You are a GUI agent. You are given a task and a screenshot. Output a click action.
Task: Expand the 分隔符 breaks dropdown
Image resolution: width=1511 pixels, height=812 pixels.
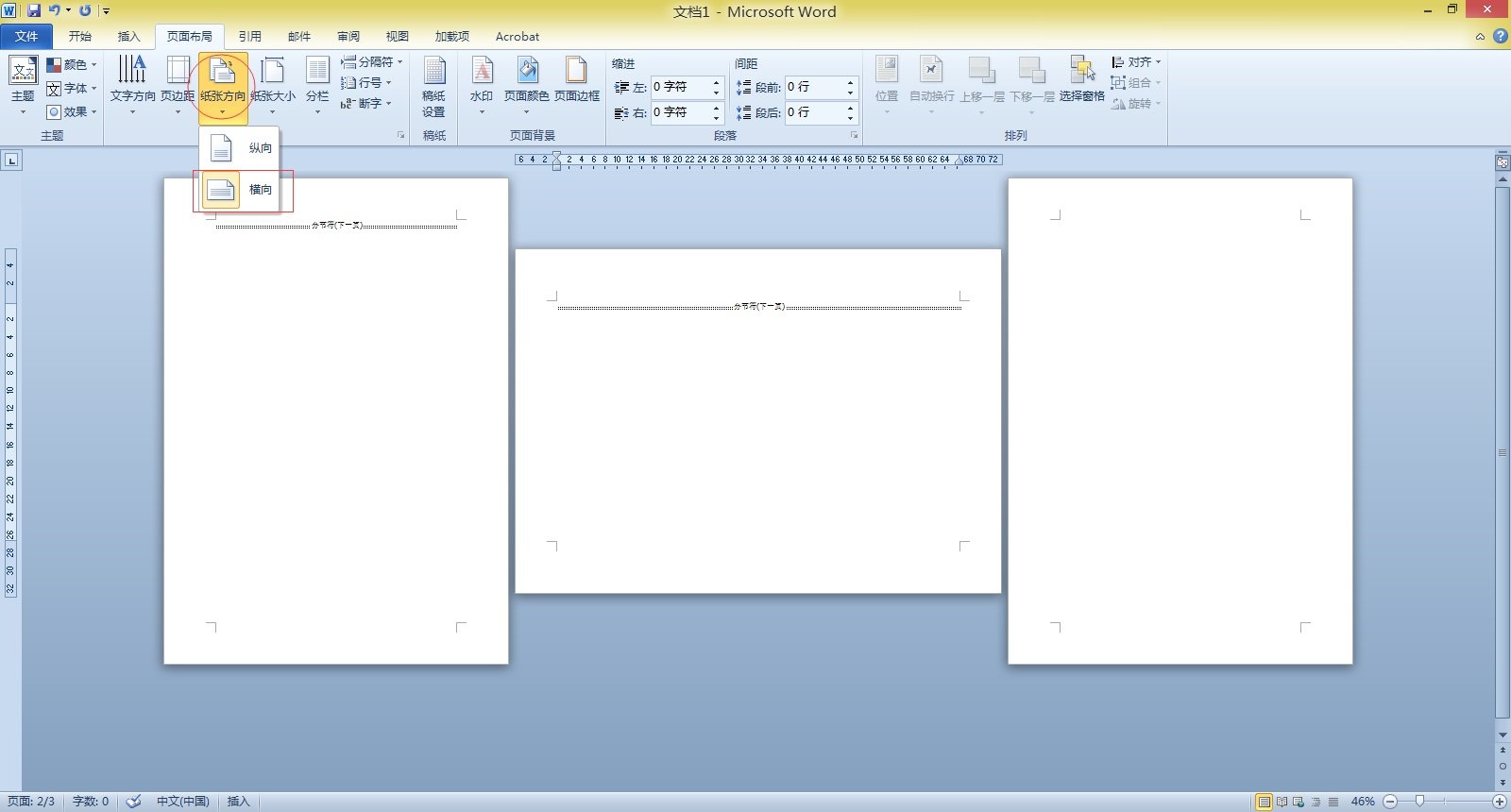coord(374,62)
